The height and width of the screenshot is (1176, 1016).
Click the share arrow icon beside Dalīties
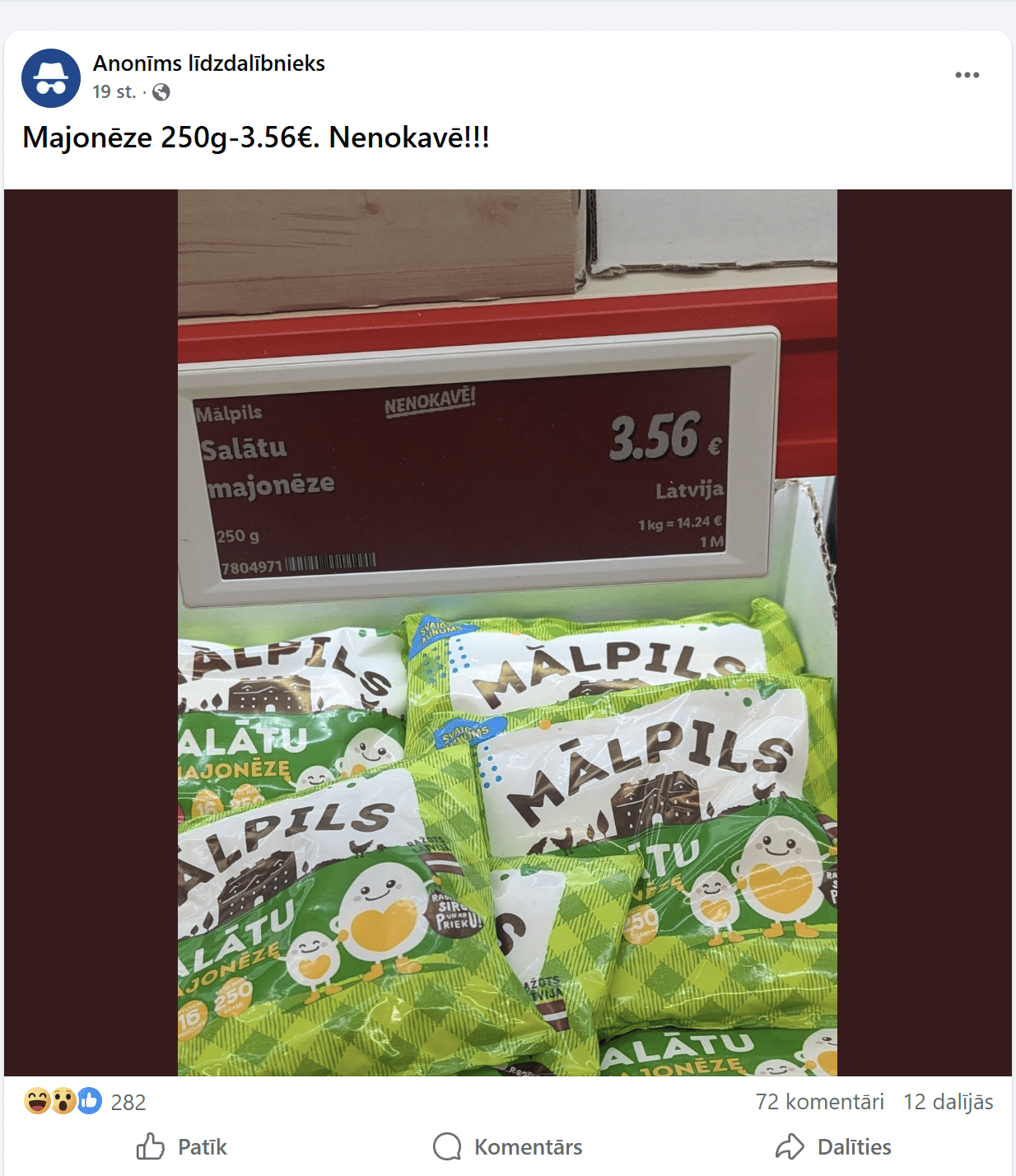point(790,1146)
